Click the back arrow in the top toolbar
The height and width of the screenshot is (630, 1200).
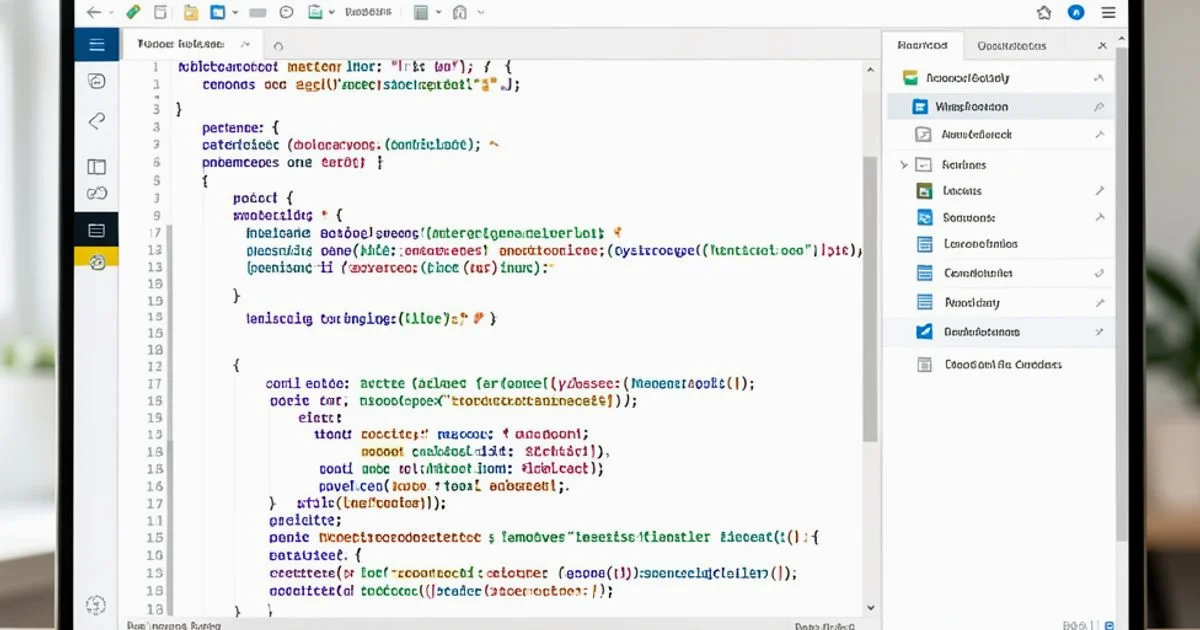94,13
